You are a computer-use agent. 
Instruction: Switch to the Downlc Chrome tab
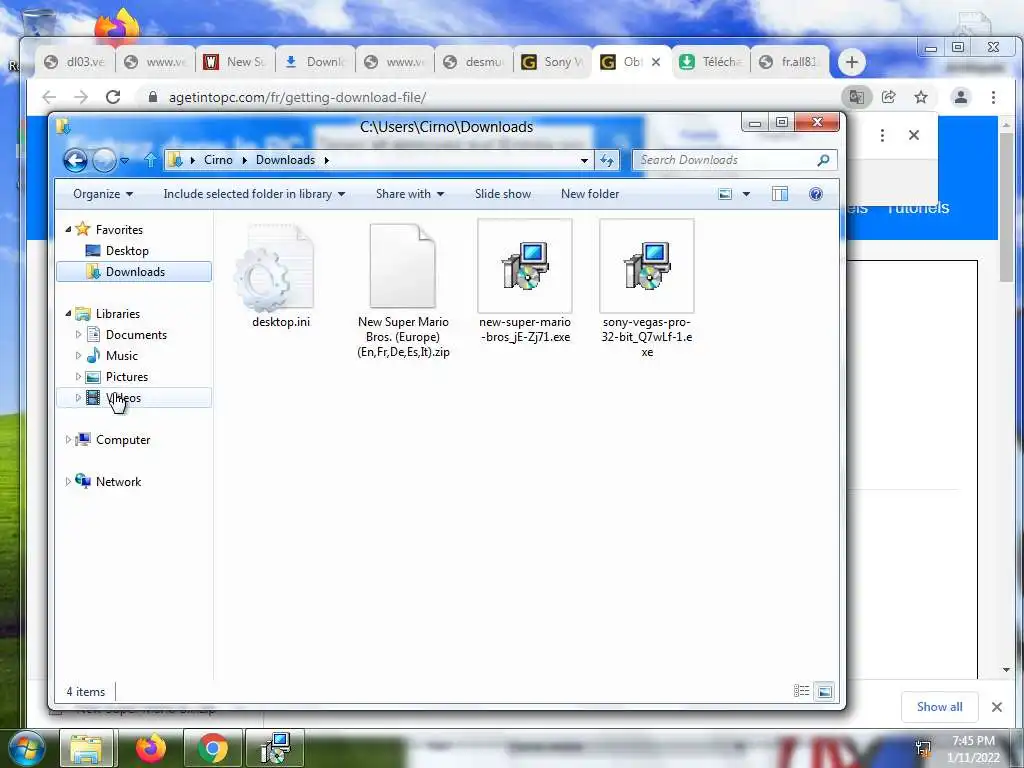coord(315,62)
